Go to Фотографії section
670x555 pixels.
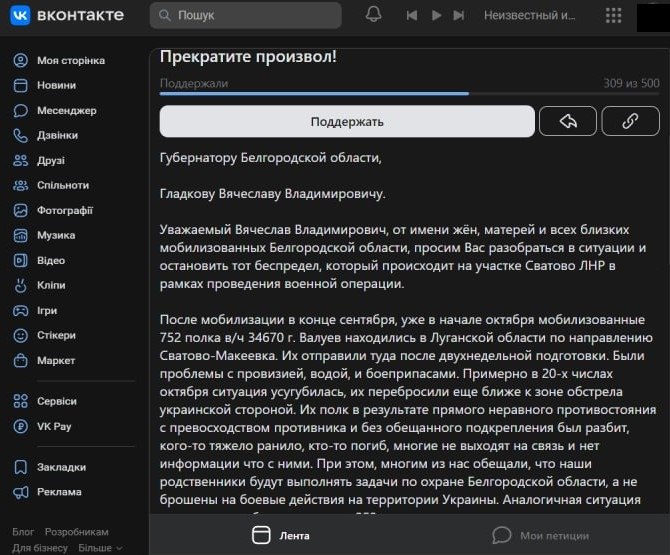64,210
